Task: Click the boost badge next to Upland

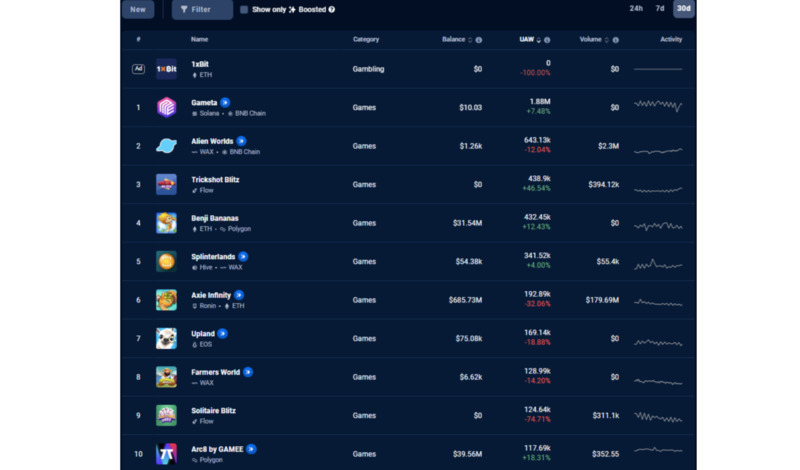Action: (222, 334)
